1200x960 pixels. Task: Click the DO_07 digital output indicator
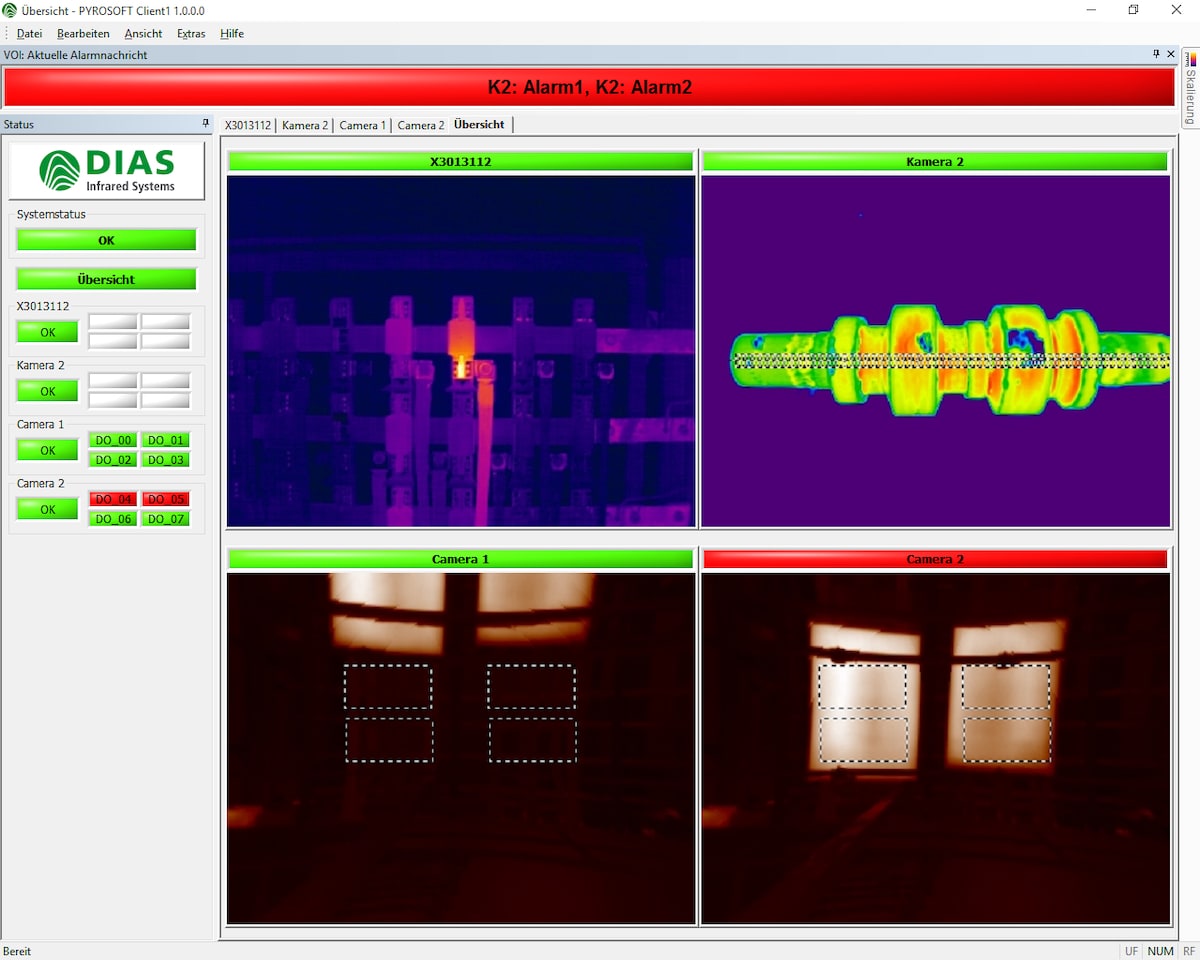[x=165, y=519]
